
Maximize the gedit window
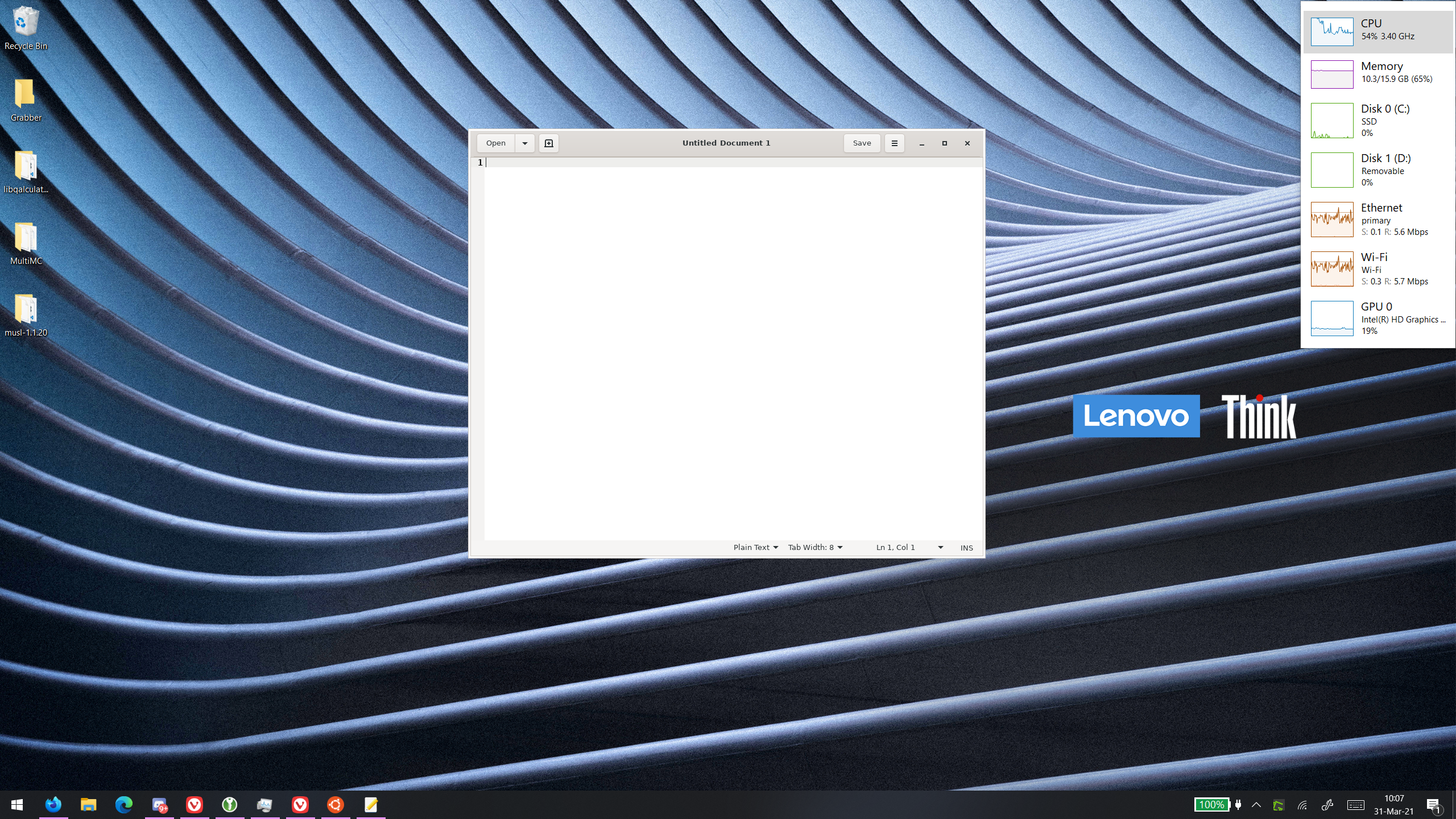pos(945,143)
